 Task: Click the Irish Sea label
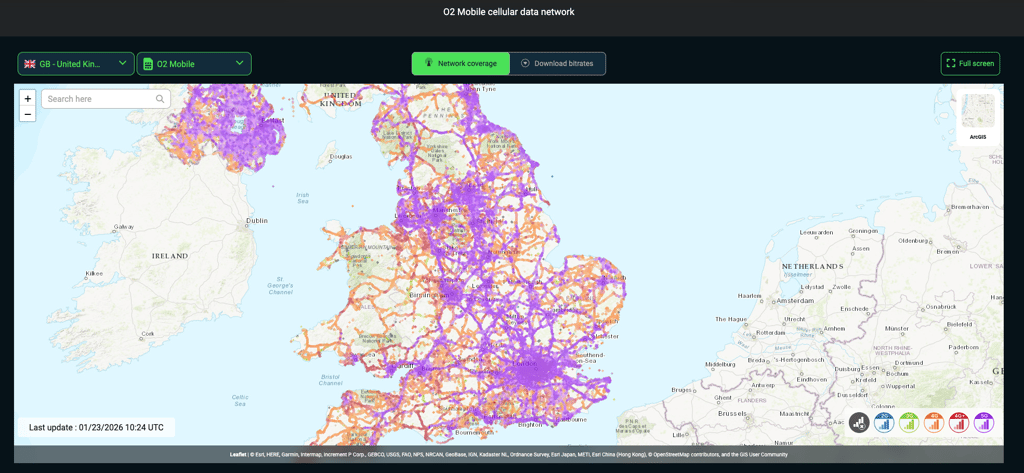(x=302, y=198)
